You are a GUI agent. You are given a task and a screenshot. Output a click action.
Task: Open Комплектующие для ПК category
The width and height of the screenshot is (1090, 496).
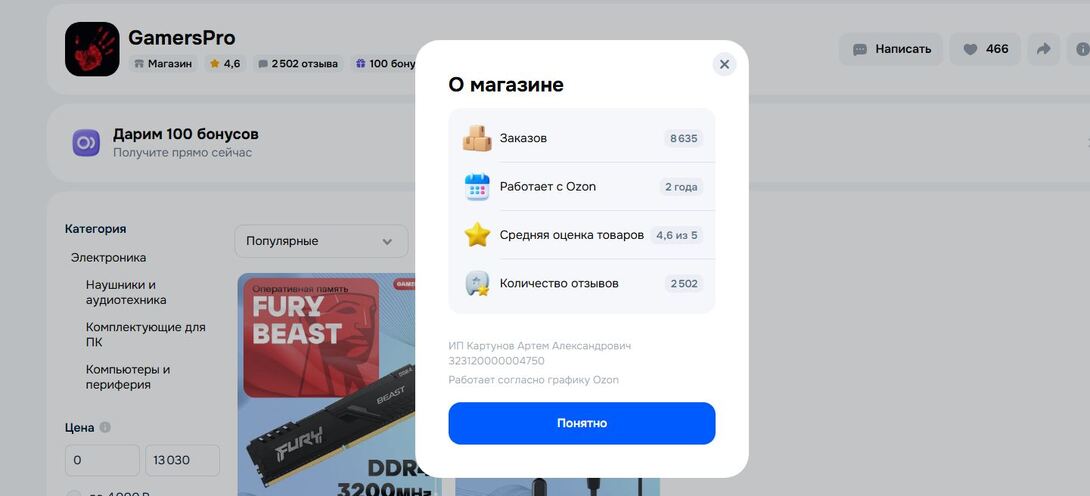tap(145, 334)
